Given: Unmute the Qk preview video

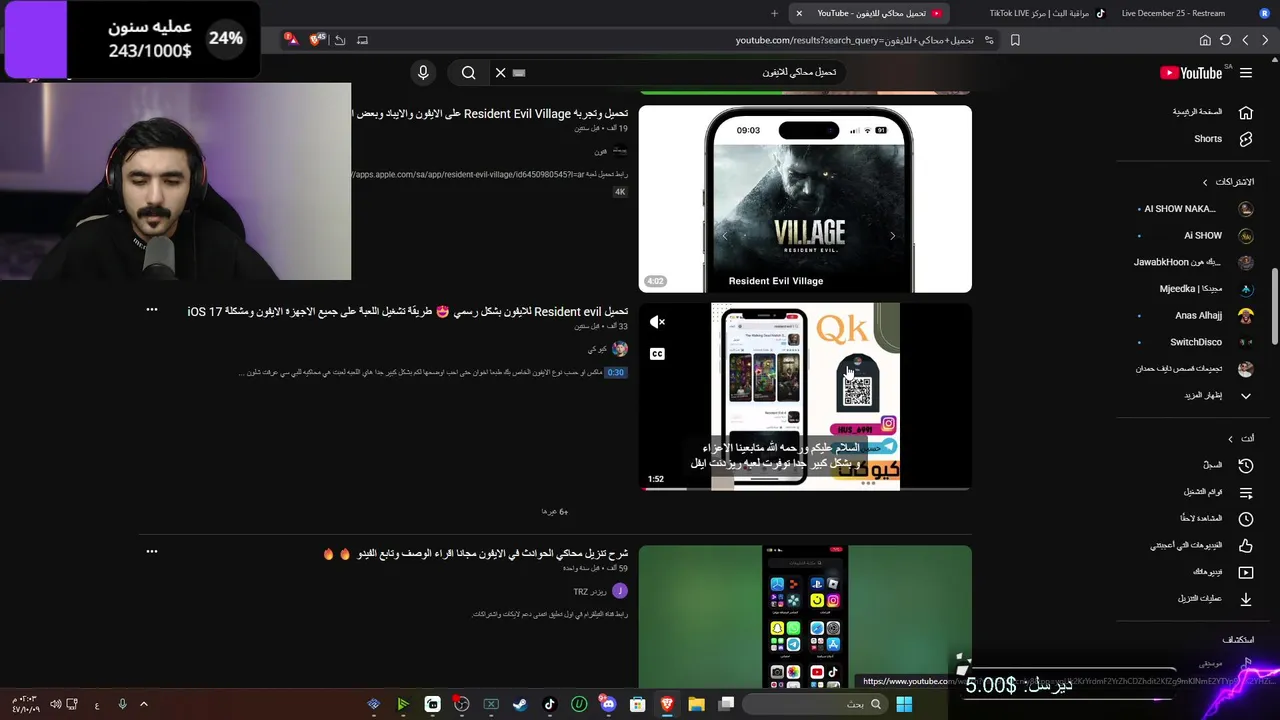Looking at the screenshot, I should click(x=657, y=322).
